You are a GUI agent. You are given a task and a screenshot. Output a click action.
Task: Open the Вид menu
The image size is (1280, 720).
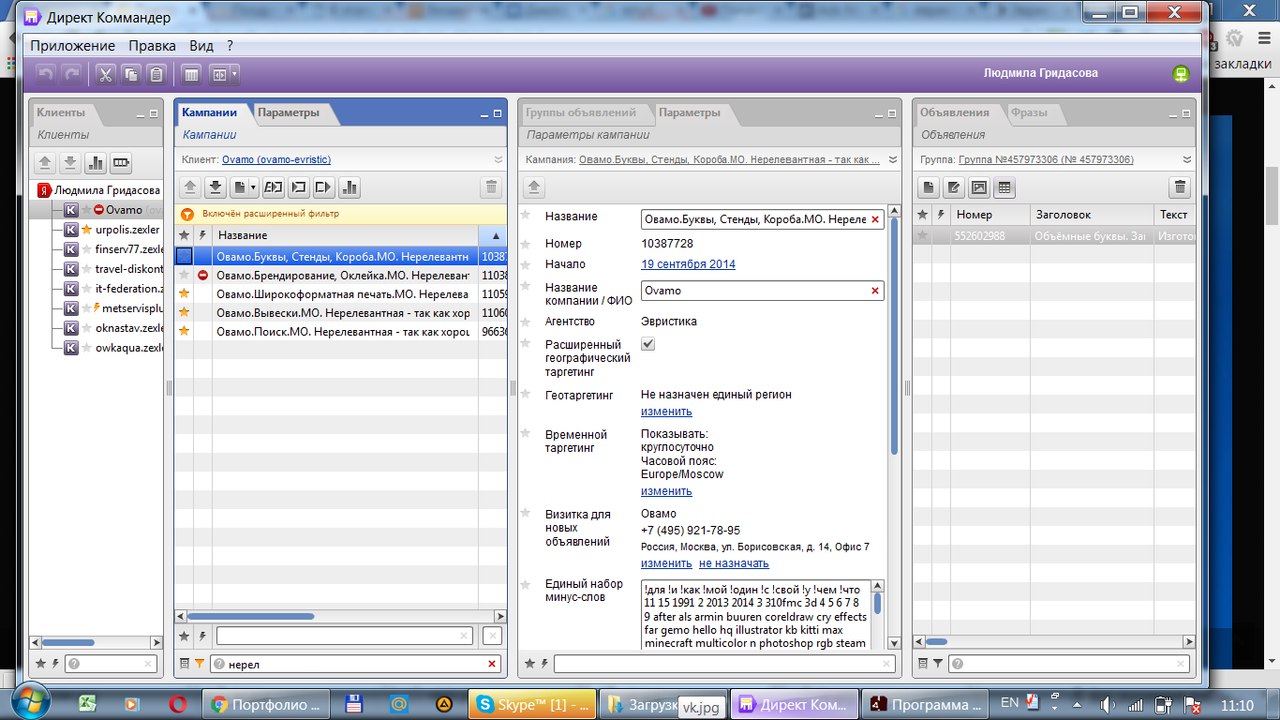(201, 46)
